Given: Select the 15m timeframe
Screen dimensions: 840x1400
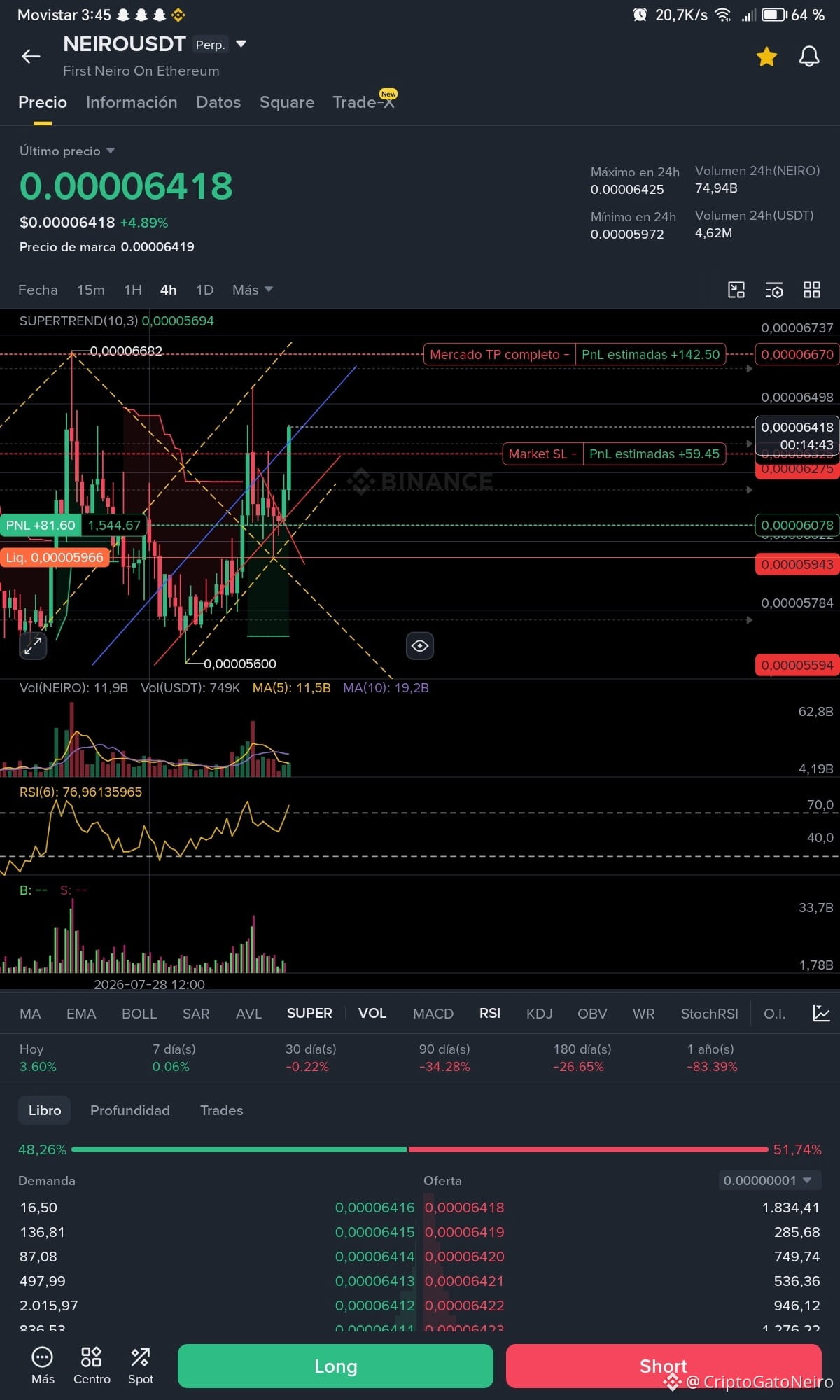Looking at the screenshot, I should pos(91,290).
